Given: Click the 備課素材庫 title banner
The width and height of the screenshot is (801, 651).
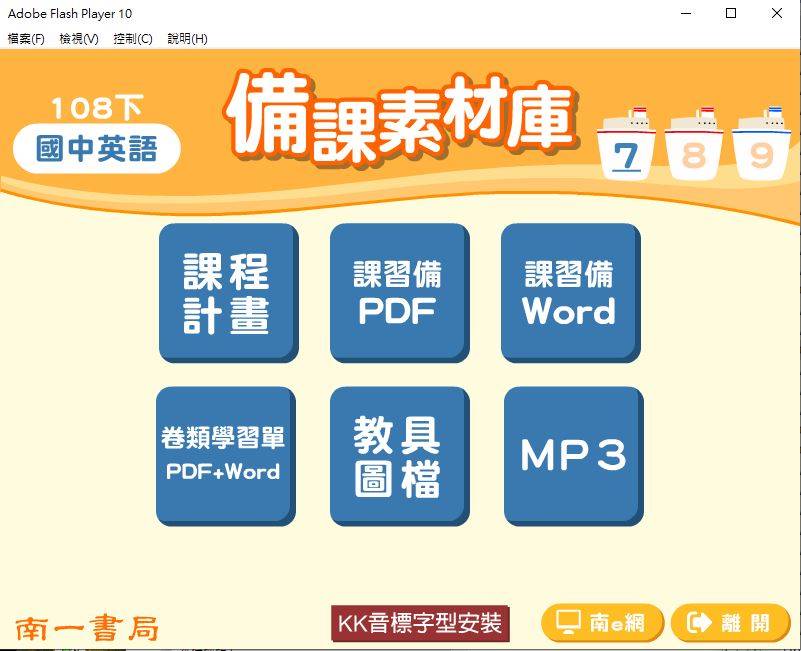Looking at the screenshot, I should 402,118.
